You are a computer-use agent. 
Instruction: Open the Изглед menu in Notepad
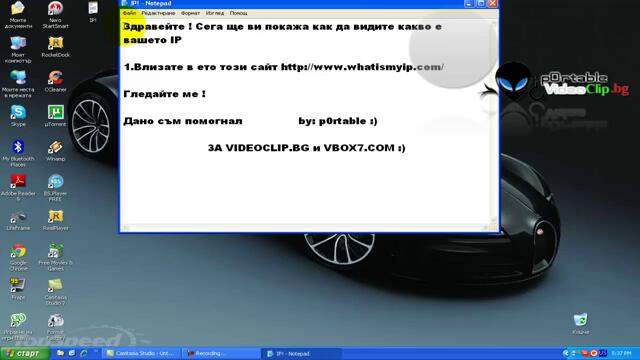click(215, 13)
